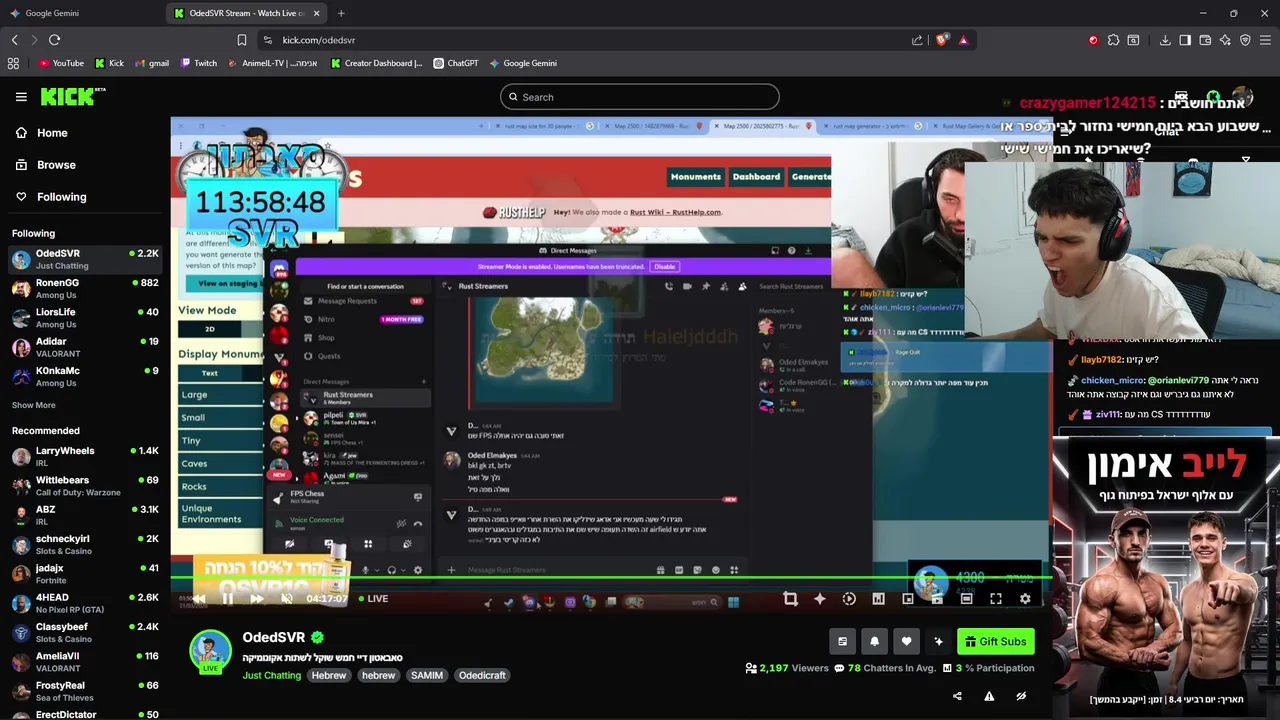Open recommended AmeliaVII channel
This screenshot has width=1280, height=720.
tap(84, 662)
